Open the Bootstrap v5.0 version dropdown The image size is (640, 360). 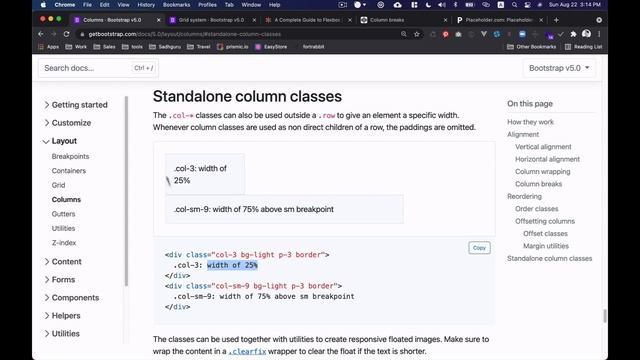click(x=559, y=68)
